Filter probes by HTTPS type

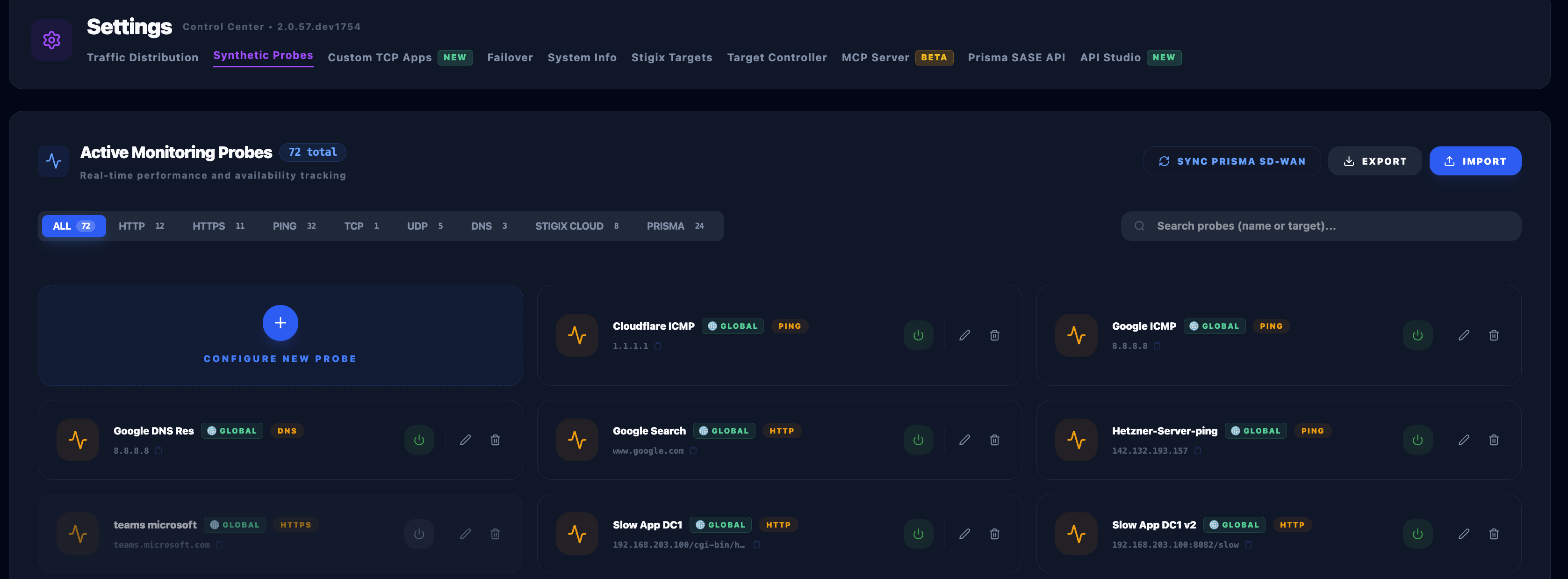click(x=218, y=226)
